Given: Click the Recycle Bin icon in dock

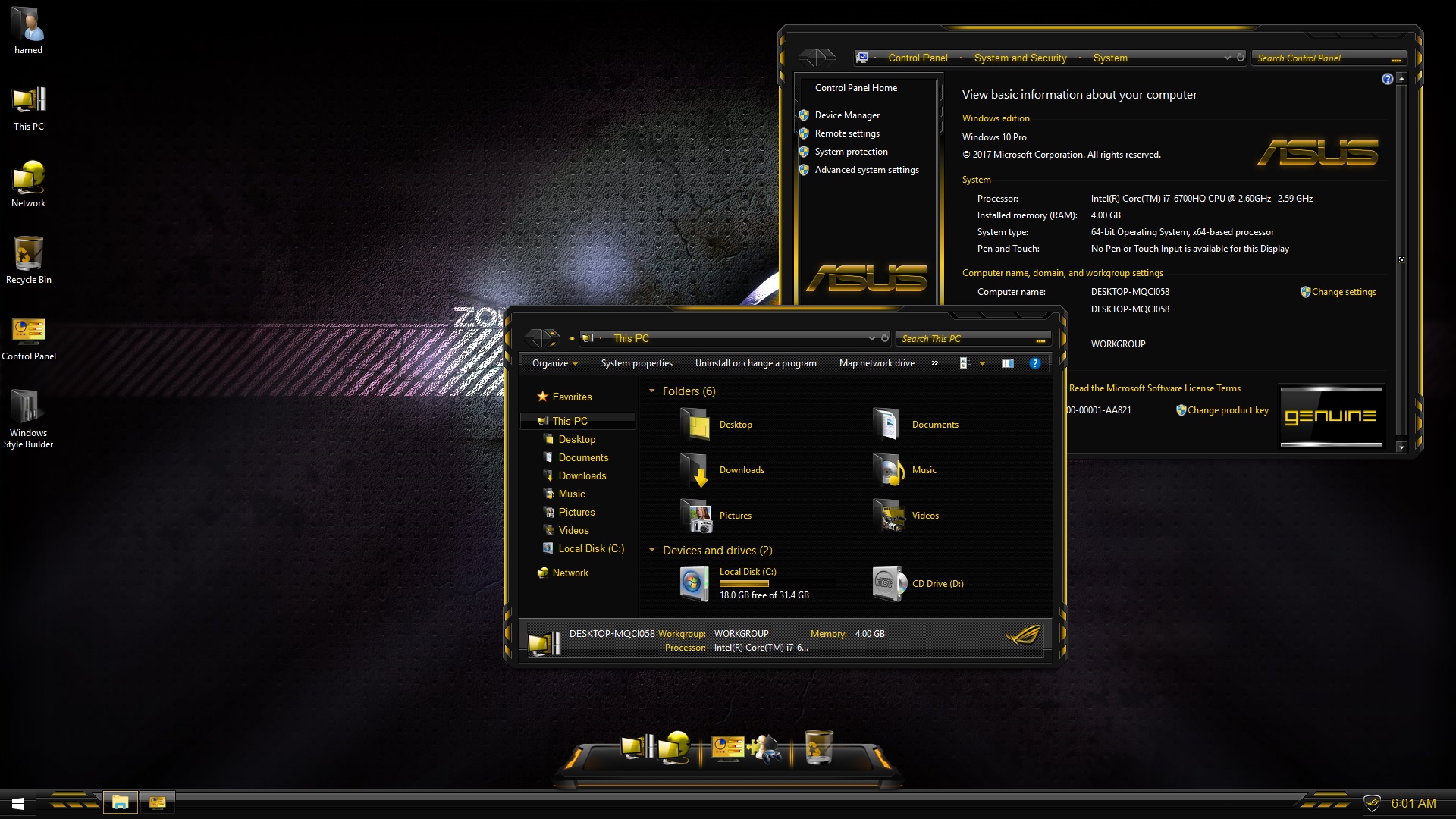Looking at the screenshot, I should tap(818, 748).
